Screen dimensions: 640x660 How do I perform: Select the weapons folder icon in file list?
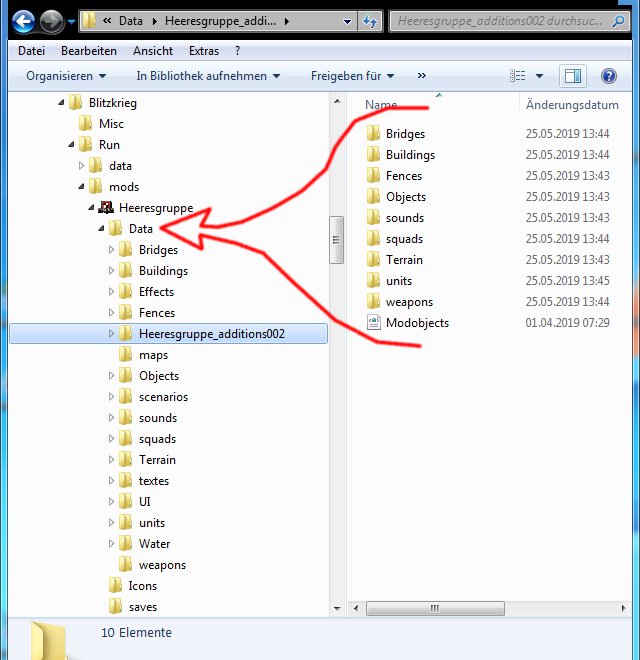373,302
